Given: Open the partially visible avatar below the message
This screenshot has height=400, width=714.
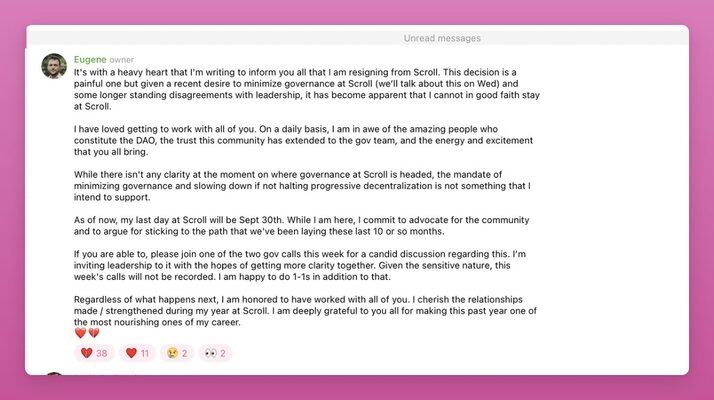Looking at the screenshot, I should (54, 374).
